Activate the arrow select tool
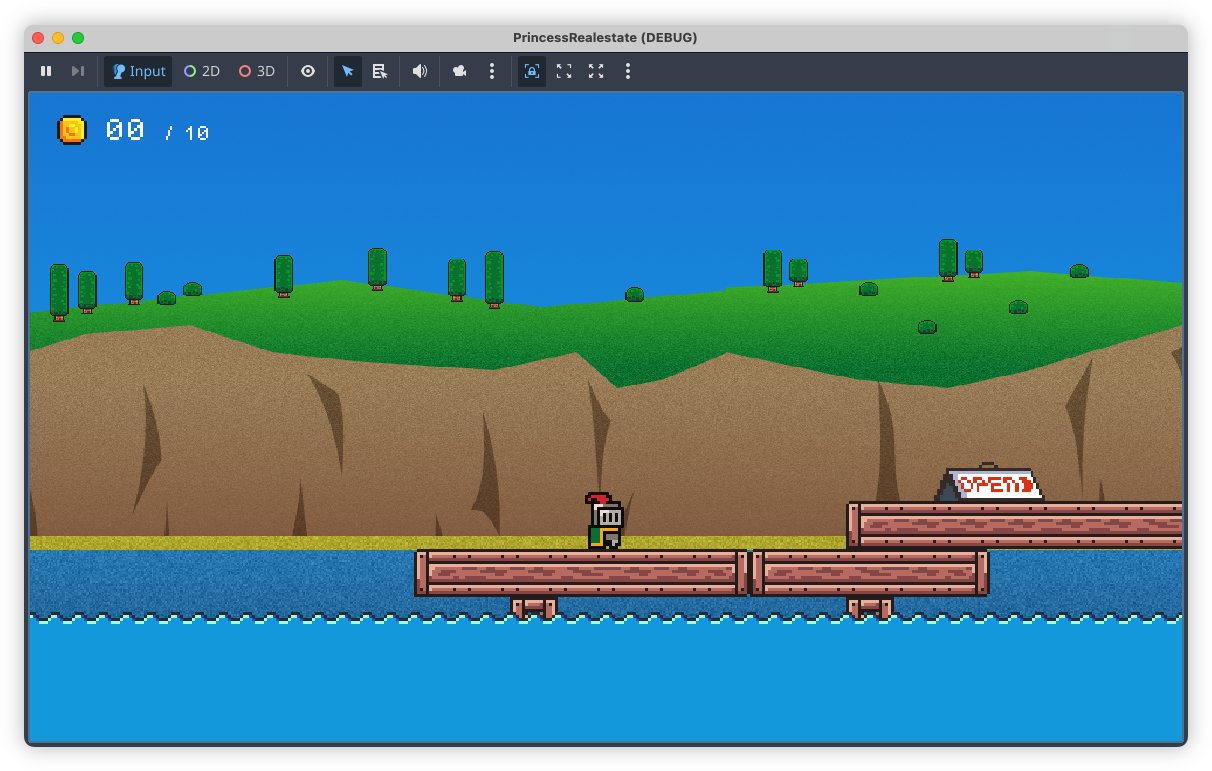This screenshot has width=1212, height=771. point(348,71)
